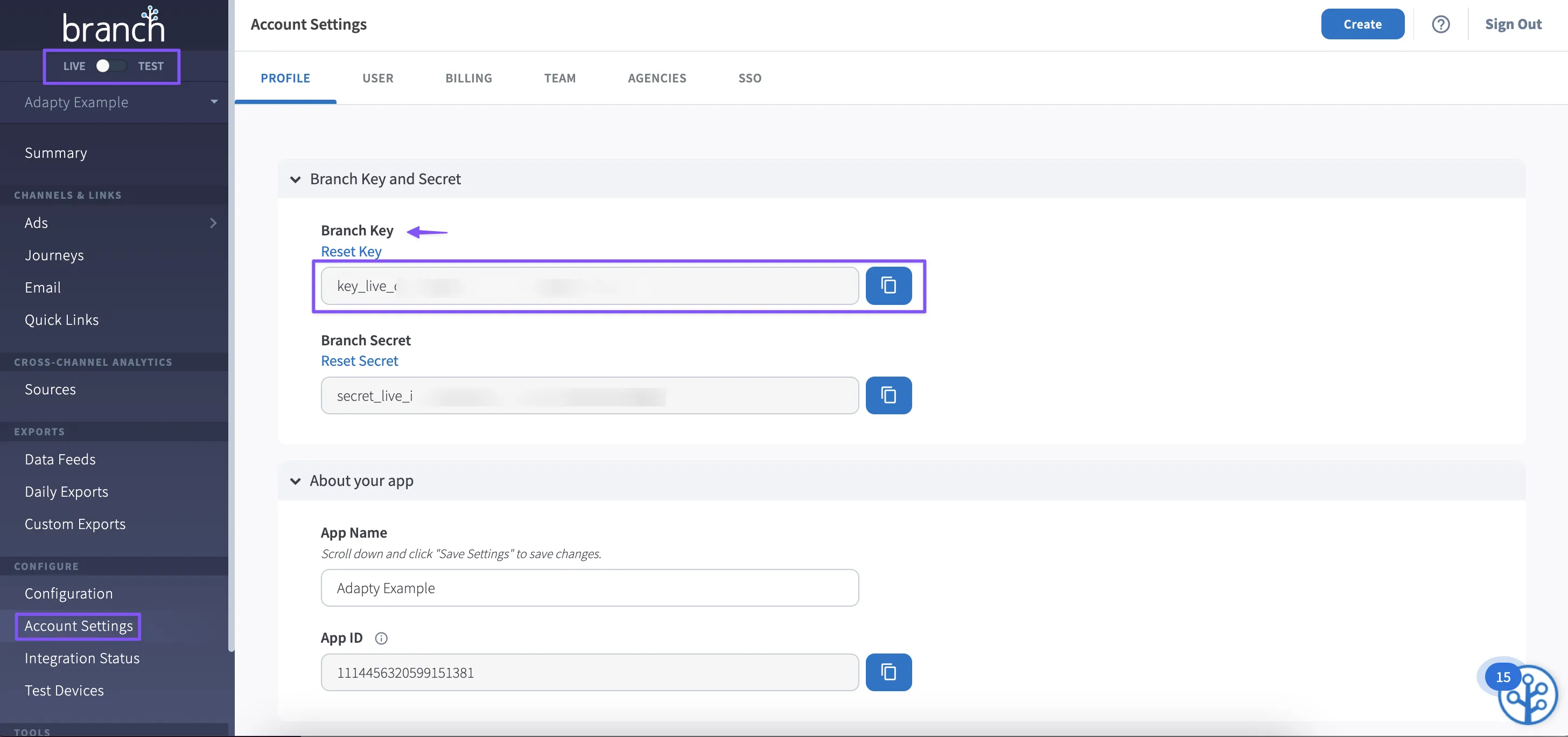Copy the App ID value
The height and width of the screenshot is (737, 1568).
(888, 672)
